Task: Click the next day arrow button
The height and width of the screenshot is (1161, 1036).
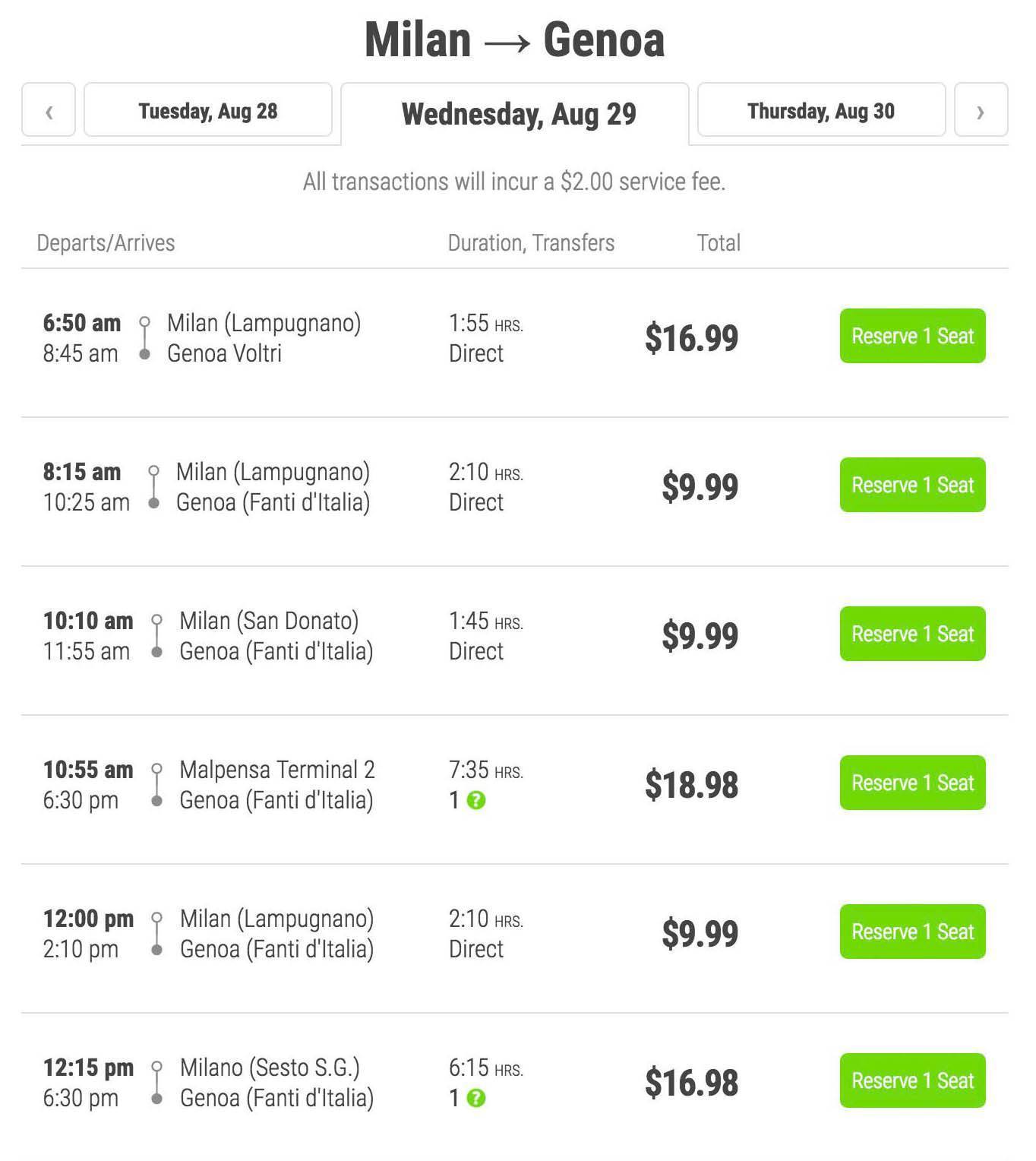Action: [x=981, y=110]
